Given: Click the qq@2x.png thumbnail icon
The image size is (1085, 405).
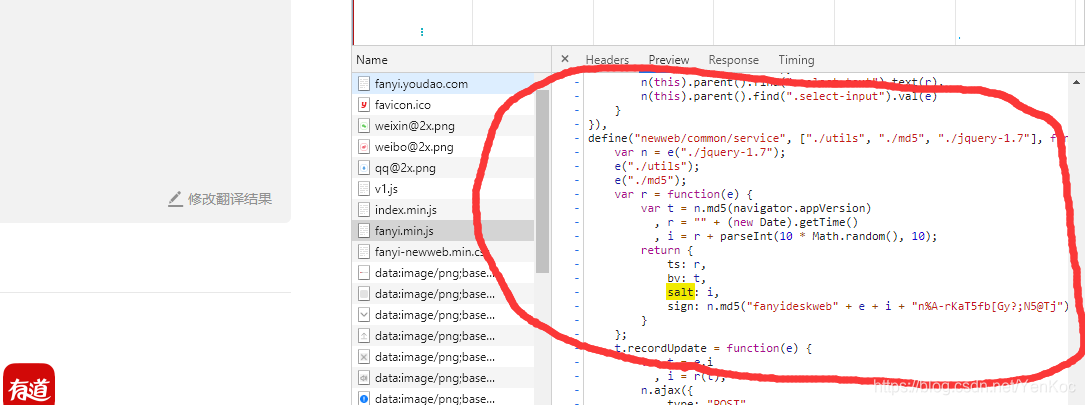Looking at the screenshot, I should (x=364, y=168).
